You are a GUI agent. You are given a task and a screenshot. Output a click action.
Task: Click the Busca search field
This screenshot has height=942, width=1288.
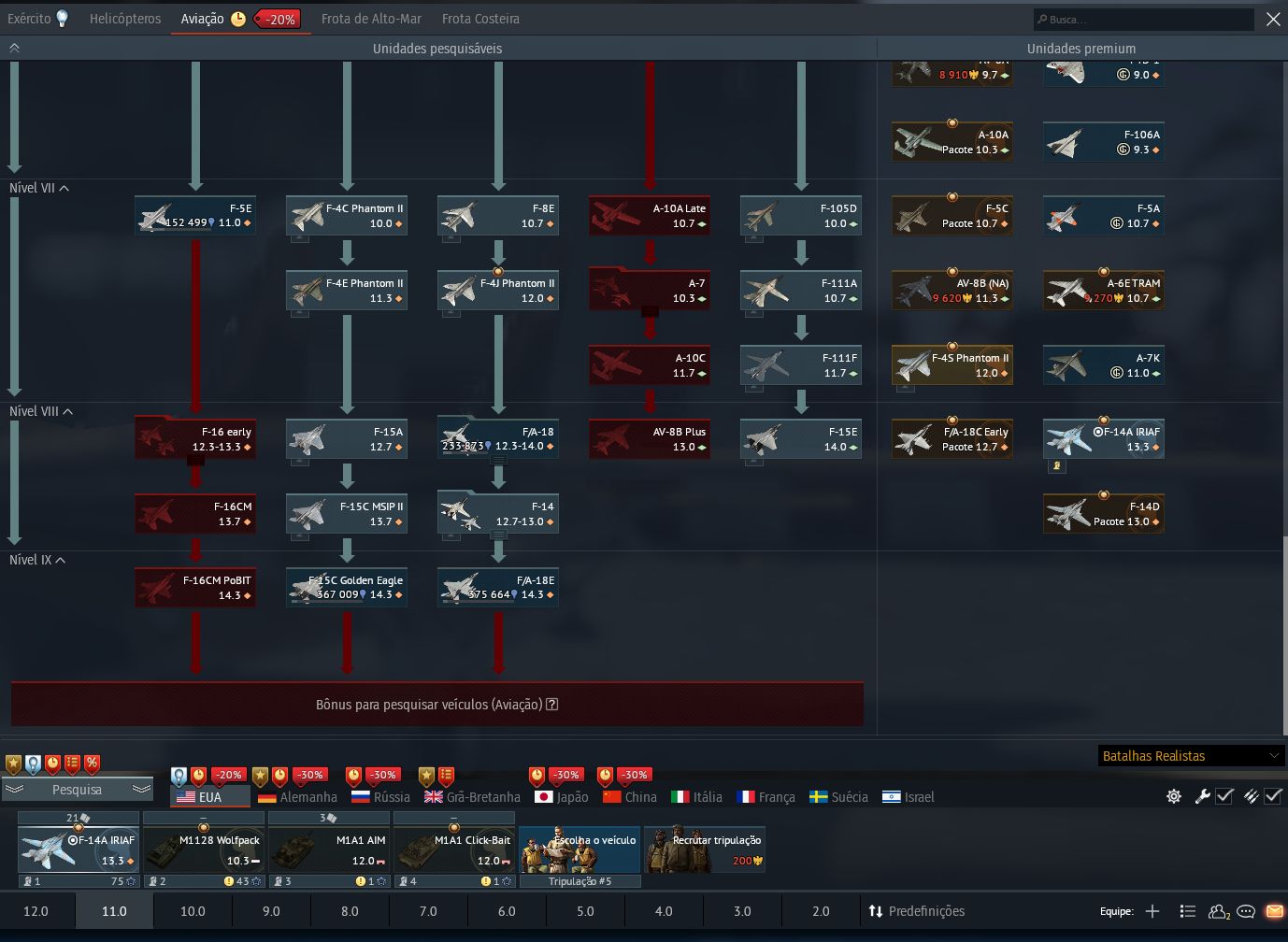(x=1143, y=19)
